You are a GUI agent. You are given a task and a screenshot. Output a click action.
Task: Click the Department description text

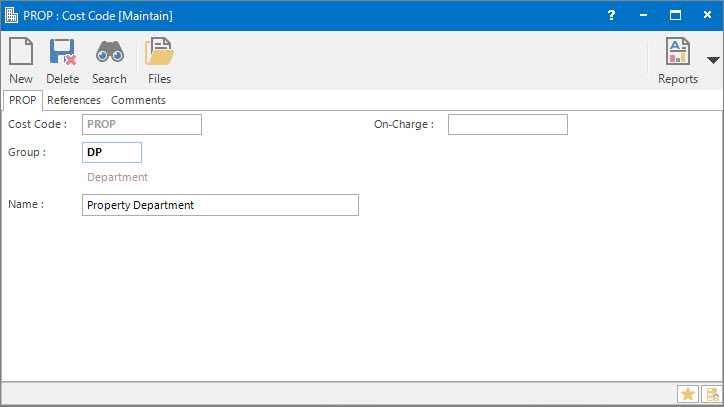click(x=117, y=177)
